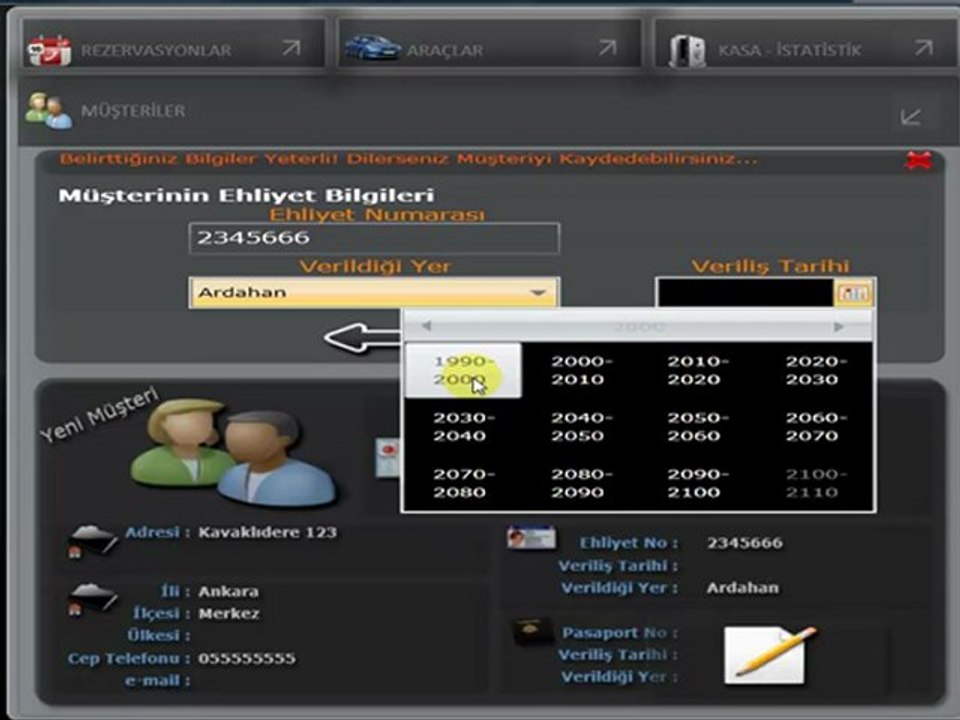Toggle the calendar picker icon
Viewport: 960px width, 720px height.
tap(854, 293)
